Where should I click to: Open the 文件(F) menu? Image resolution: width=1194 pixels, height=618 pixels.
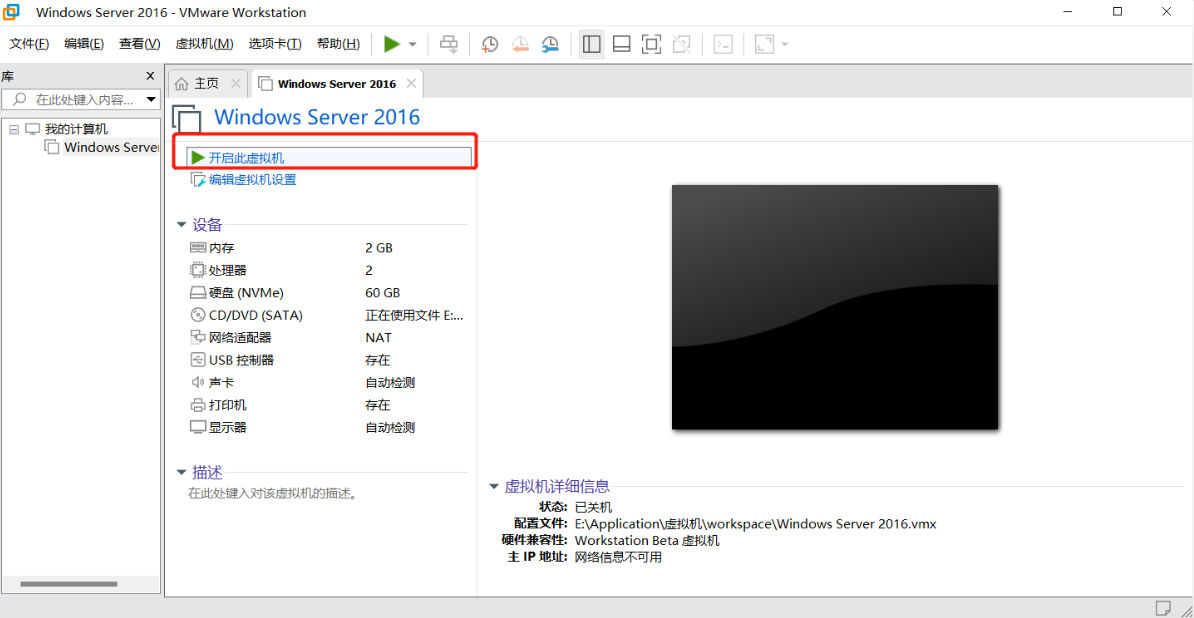29,44
